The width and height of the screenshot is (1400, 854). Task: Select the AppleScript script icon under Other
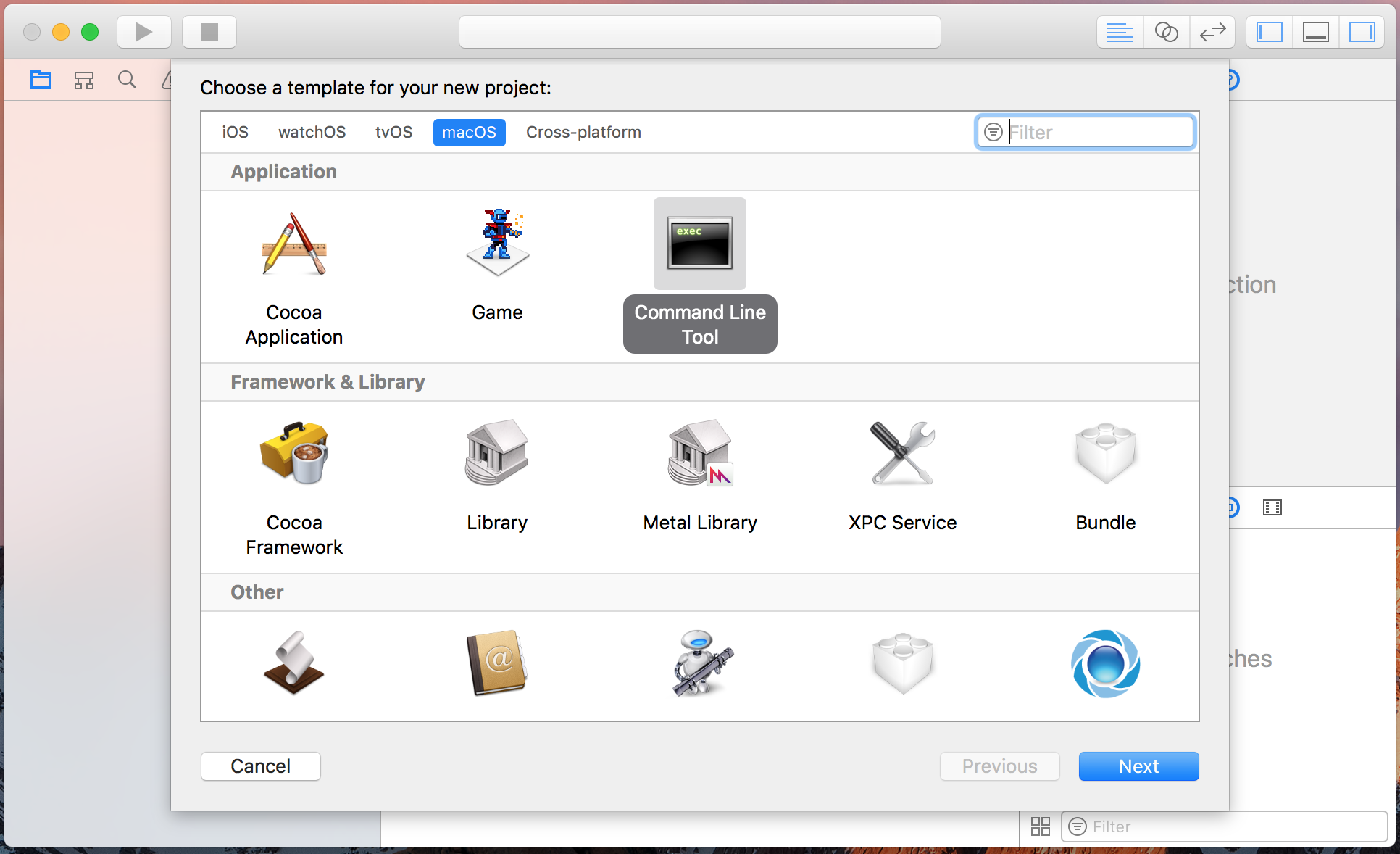293,663
